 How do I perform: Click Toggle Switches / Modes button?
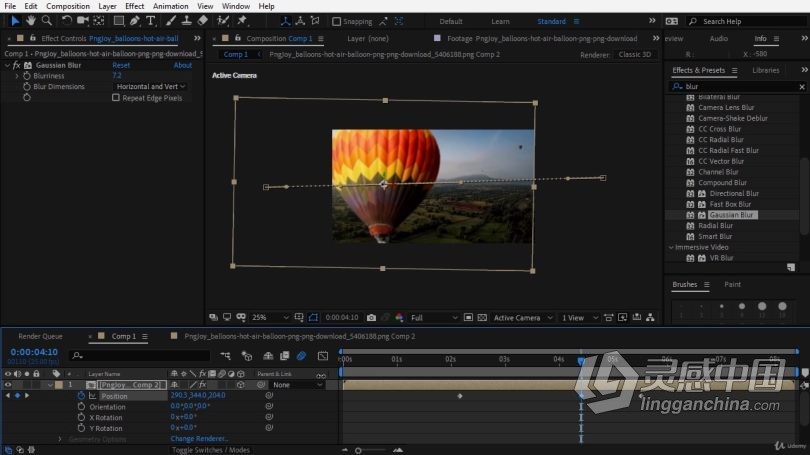tap(211, 450)
